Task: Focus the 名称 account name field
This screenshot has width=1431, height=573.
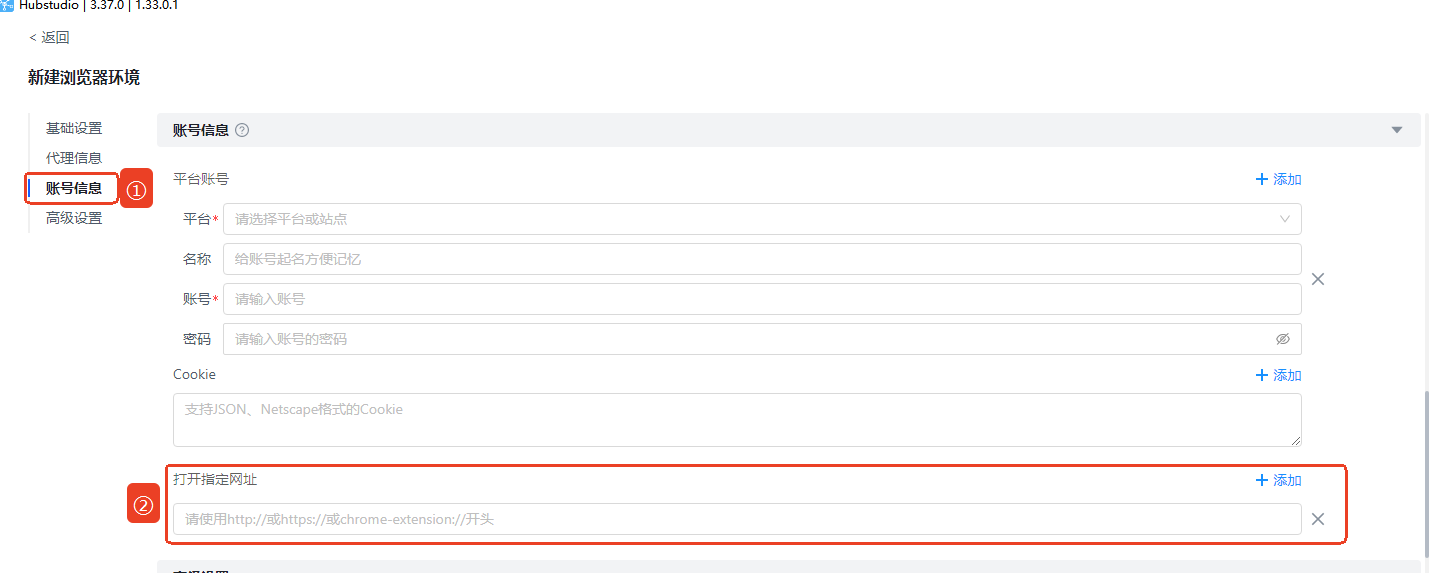Action: coord(762,259)
